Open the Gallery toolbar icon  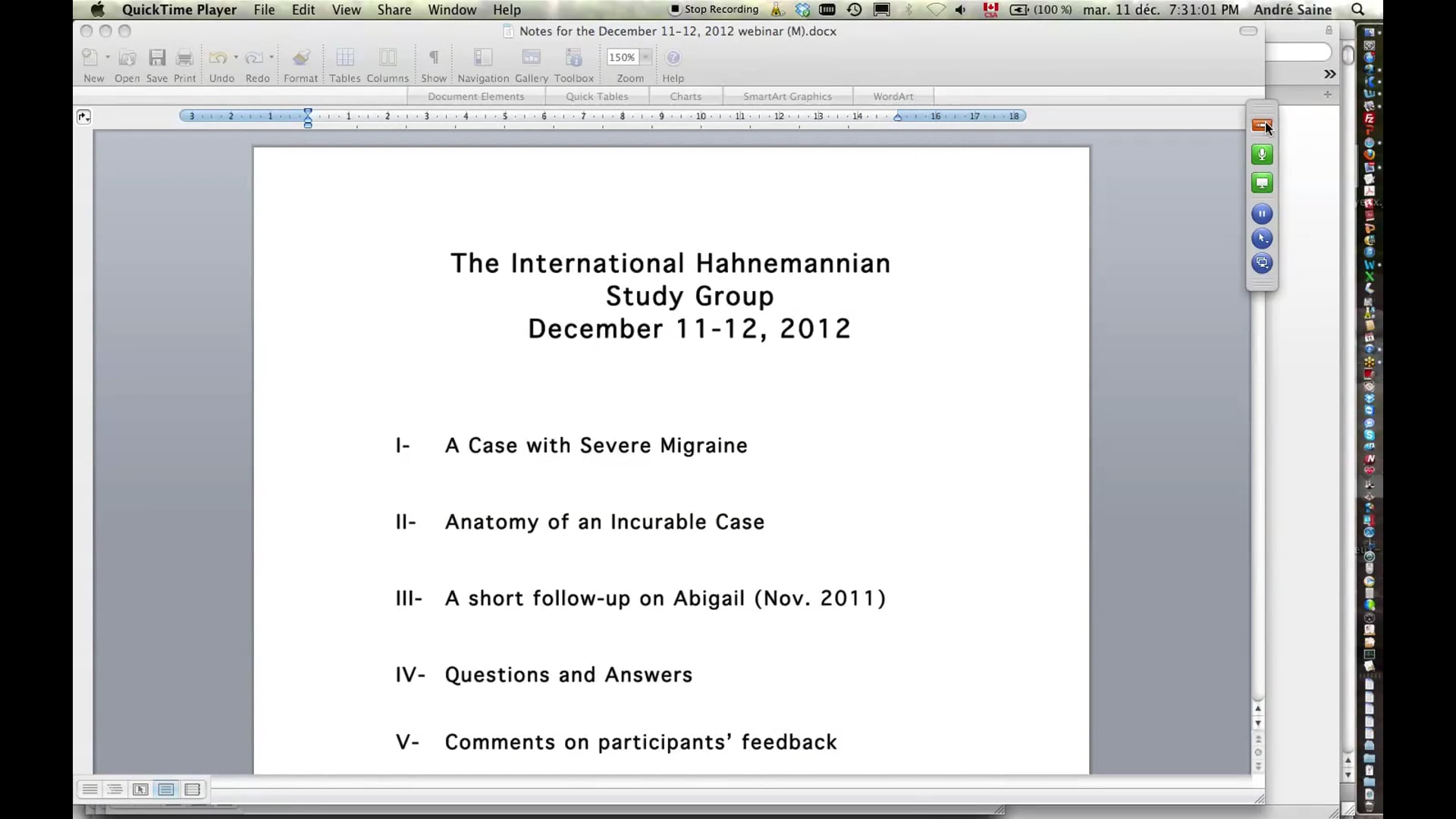click(531, 57)
